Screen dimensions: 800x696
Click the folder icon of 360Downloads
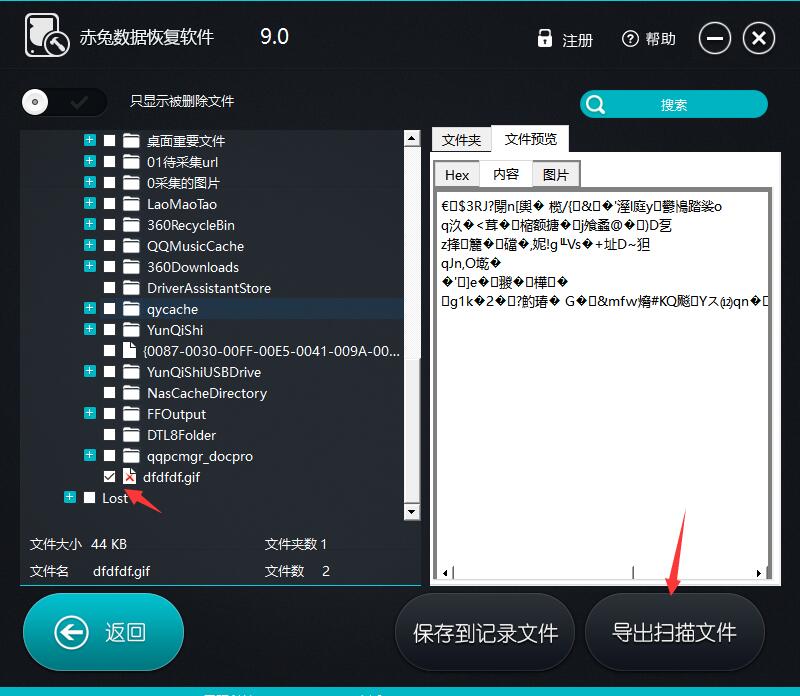[131, 267]
